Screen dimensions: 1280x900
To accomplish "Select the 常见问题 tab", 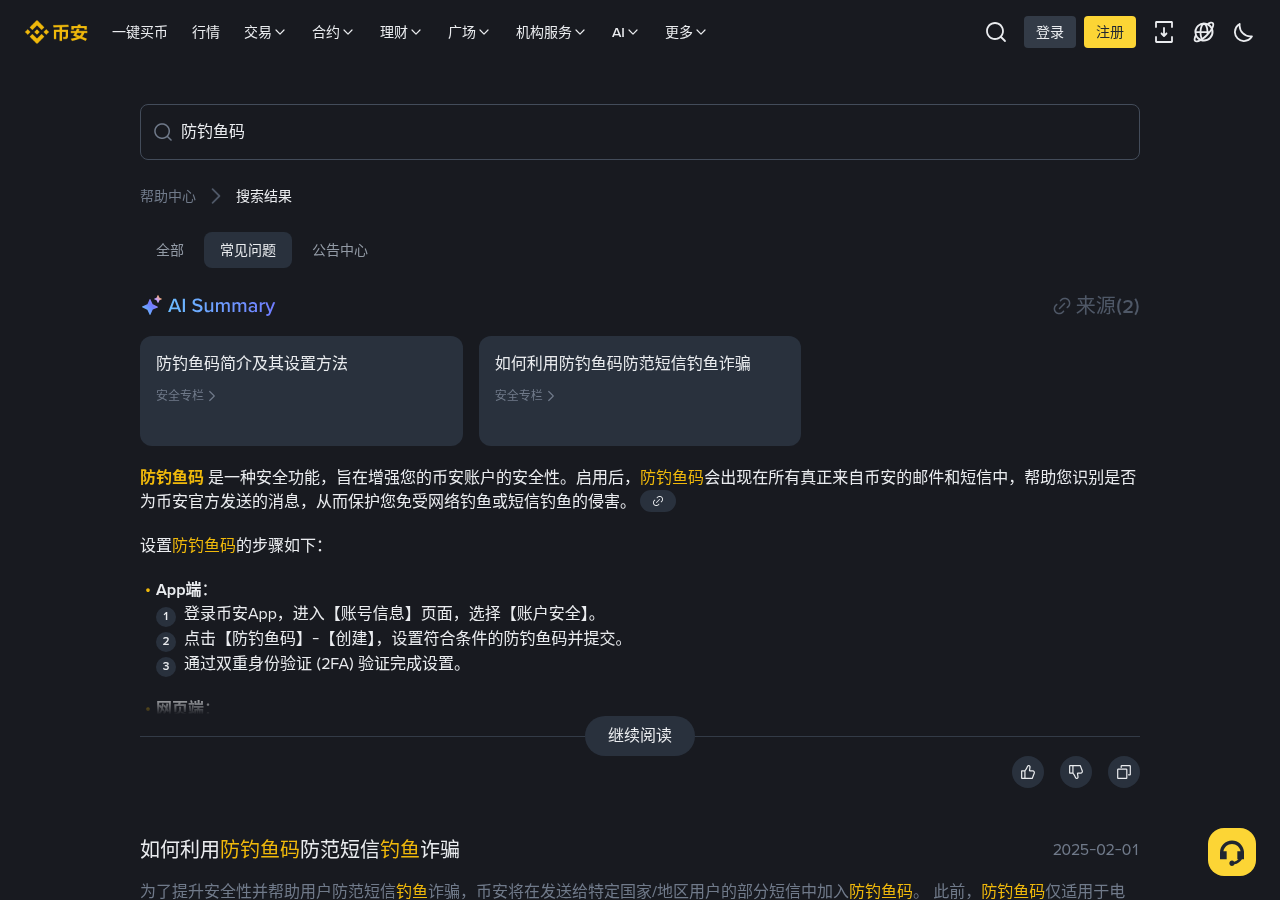I will (248, 250).
